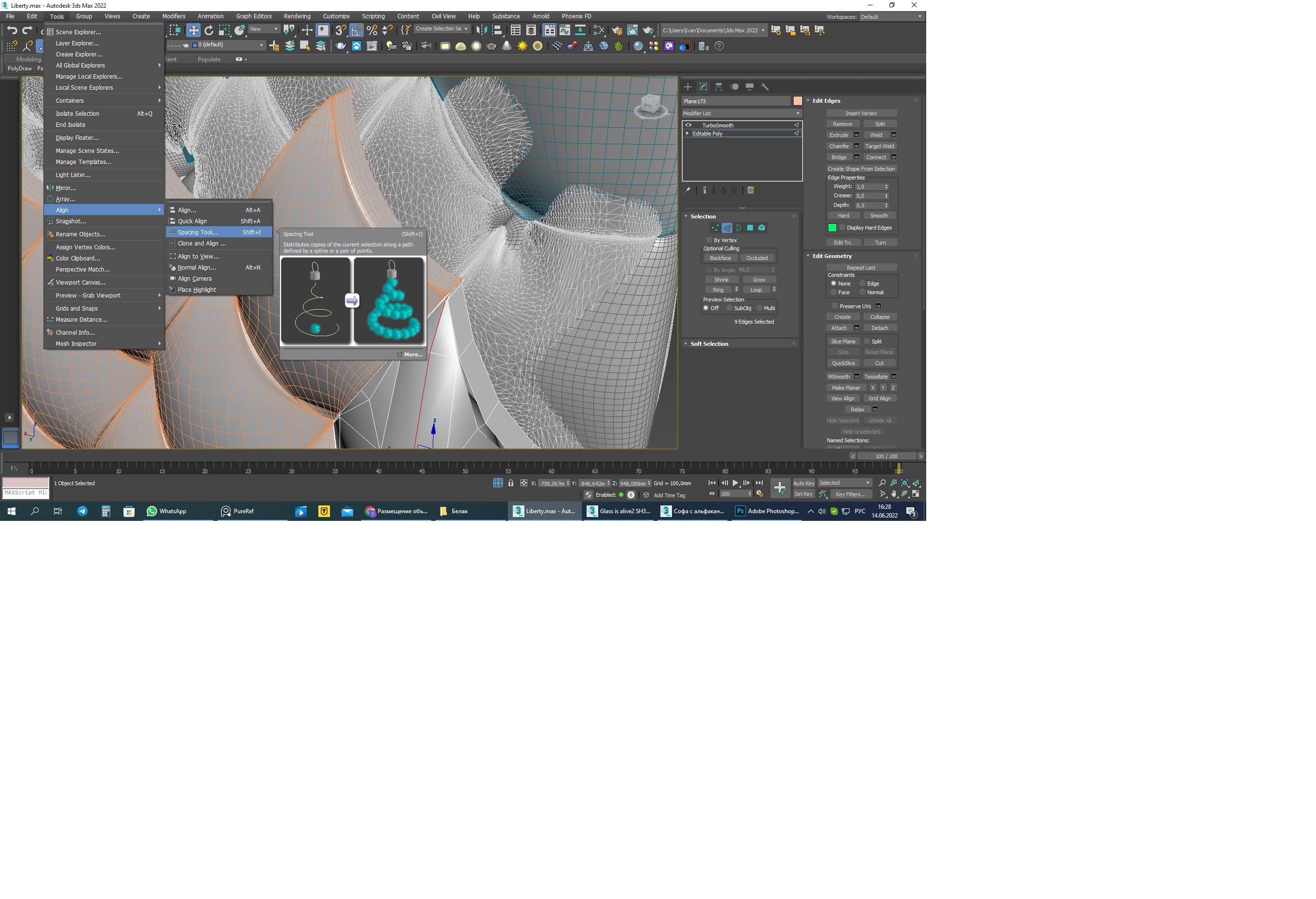This screenshot has width=1316, height=899.
Task: Click Configure Modifier Sets icon
Action: coord(751,190)
